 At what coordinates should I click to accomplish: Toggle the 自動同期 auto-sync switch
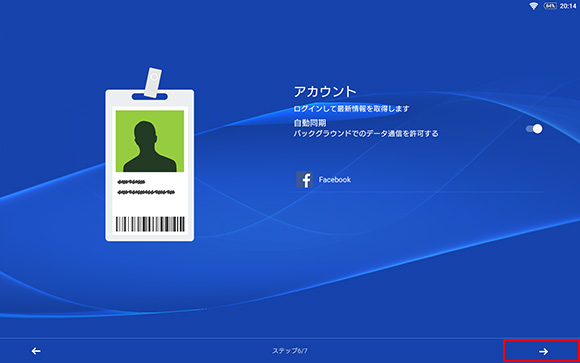534,129
